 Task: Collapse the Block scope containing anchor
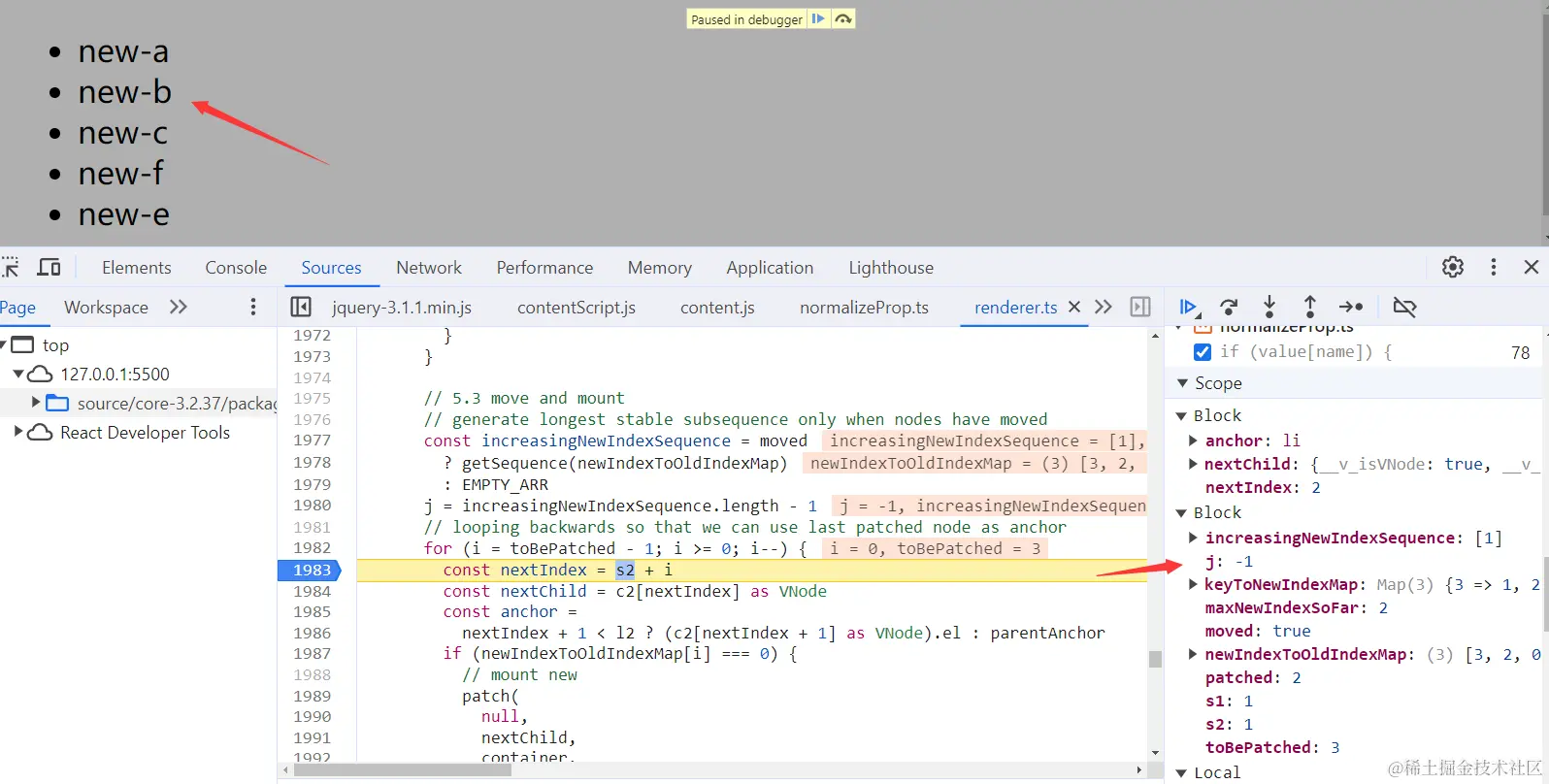(1181, 416)
